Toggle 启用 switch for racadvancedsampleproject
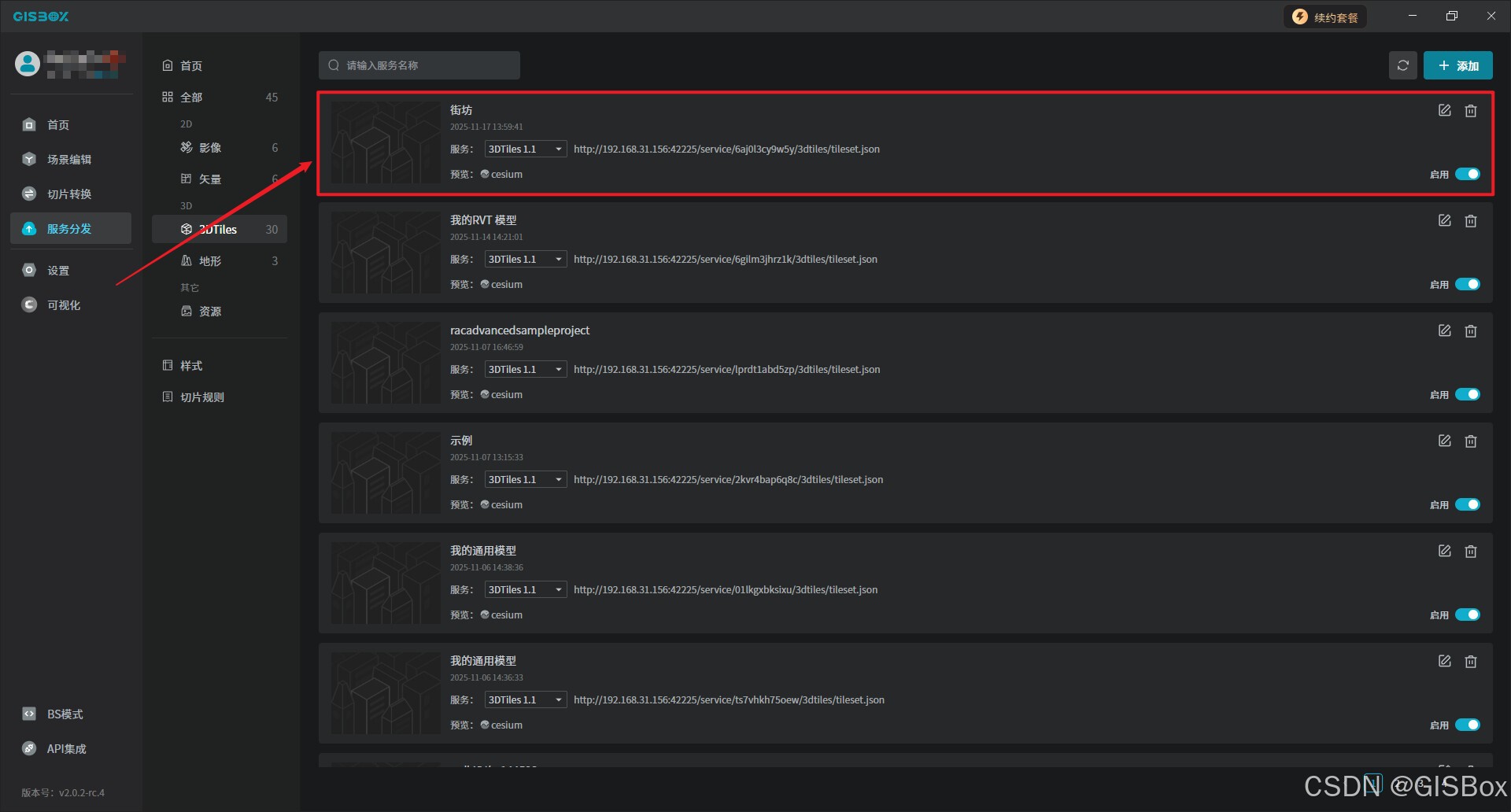Image resolution: width=1511 pixels, height=812 pixels. pos(1467,394)
